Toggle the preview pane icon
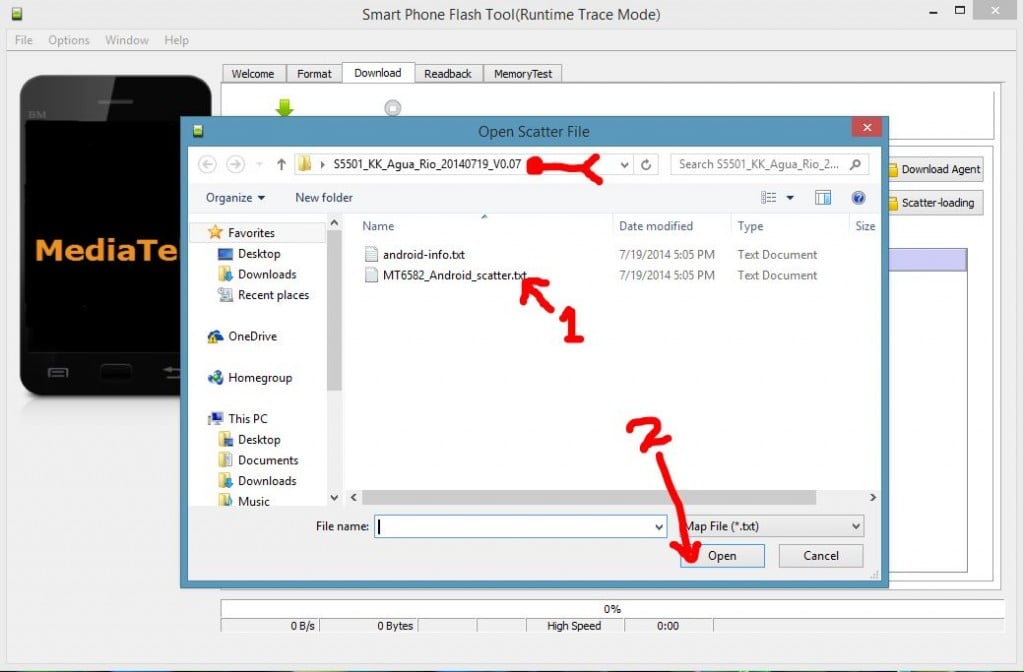Image resolution: width=1024 pixels, height=672 pixels. [823, 198]
